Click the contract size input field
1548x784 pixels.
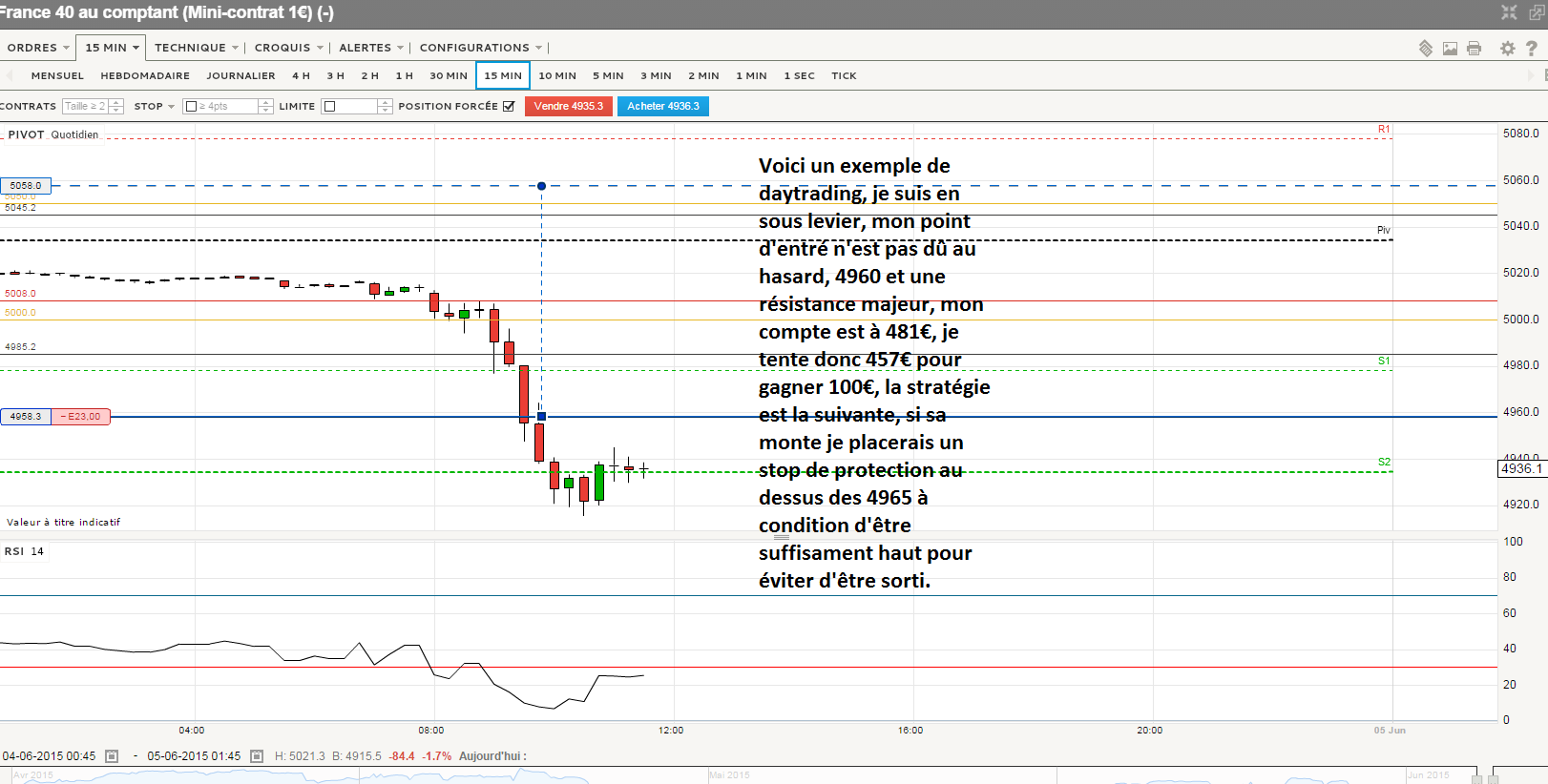(85, 106)
